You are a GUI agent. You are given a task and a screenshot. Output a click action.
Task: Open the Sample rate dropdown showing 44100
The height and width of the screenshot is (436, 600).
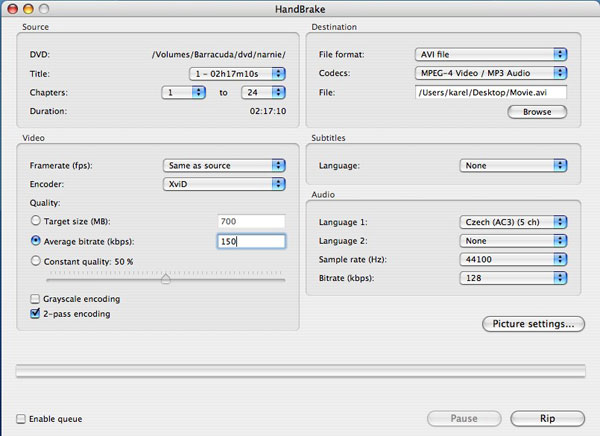coord(513,259)
